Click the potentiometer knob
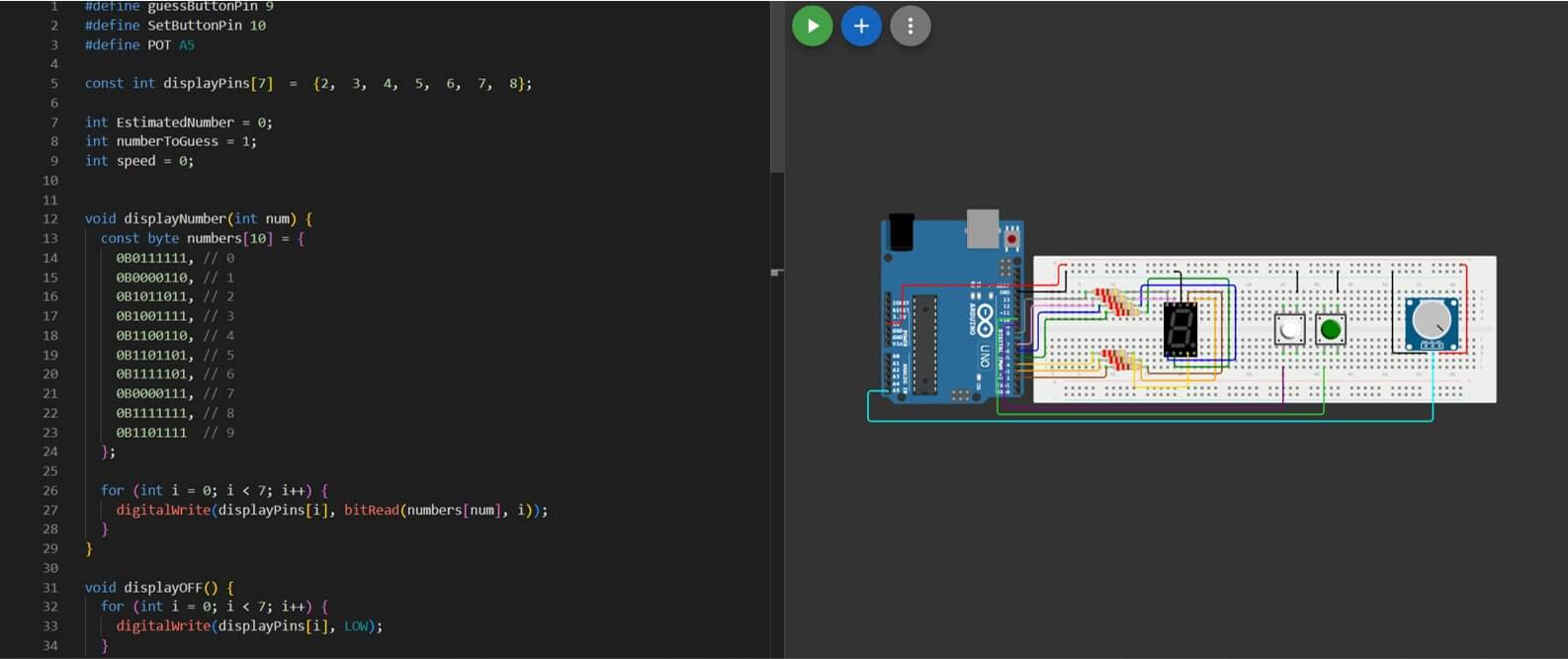Screen dimensions: 1568x659 click(x=1432, y=320)
